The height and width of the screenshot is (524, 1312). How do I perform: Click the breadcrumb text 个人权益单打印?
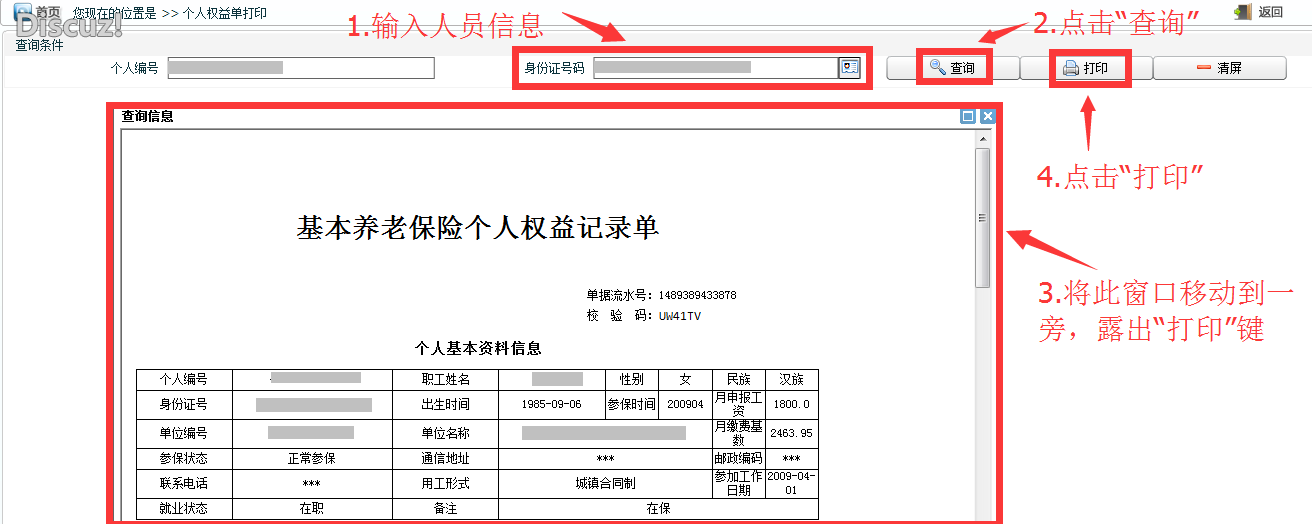(x=225, y=12)
